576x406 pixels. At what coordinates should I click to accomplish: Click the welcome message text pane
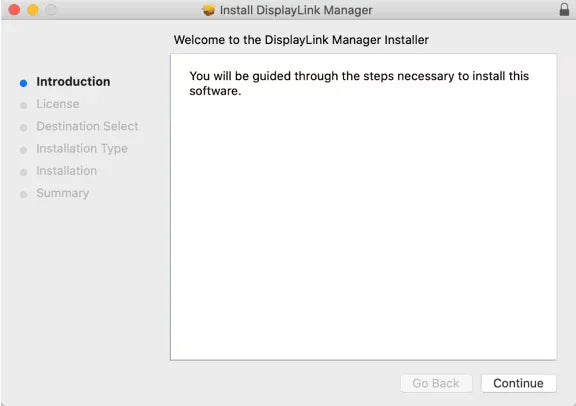[x=363, y=207]
